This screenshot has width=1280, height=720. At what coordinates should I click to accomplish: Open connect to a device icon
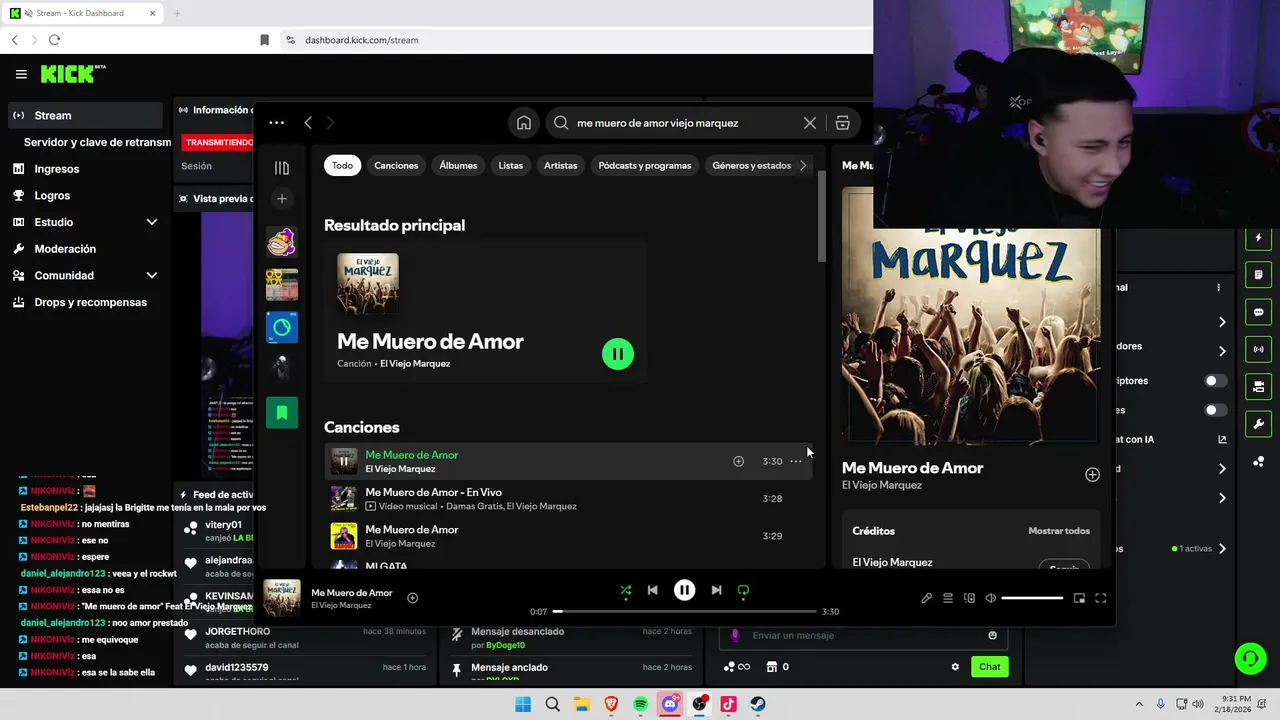point(969,598)
